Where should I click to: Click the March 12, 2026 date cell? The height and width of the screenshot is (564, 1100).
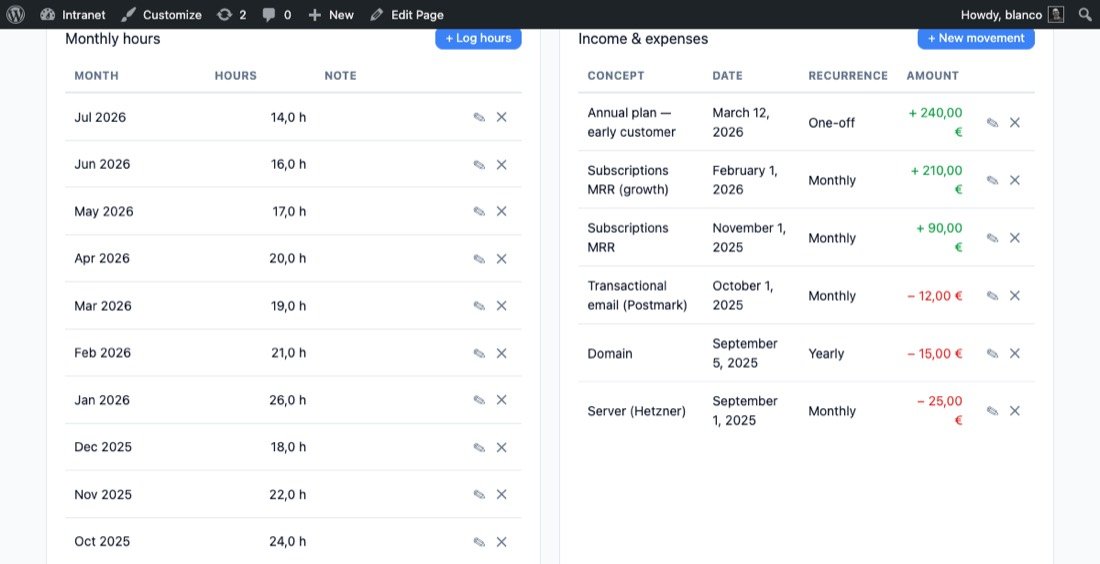(741, 123)
